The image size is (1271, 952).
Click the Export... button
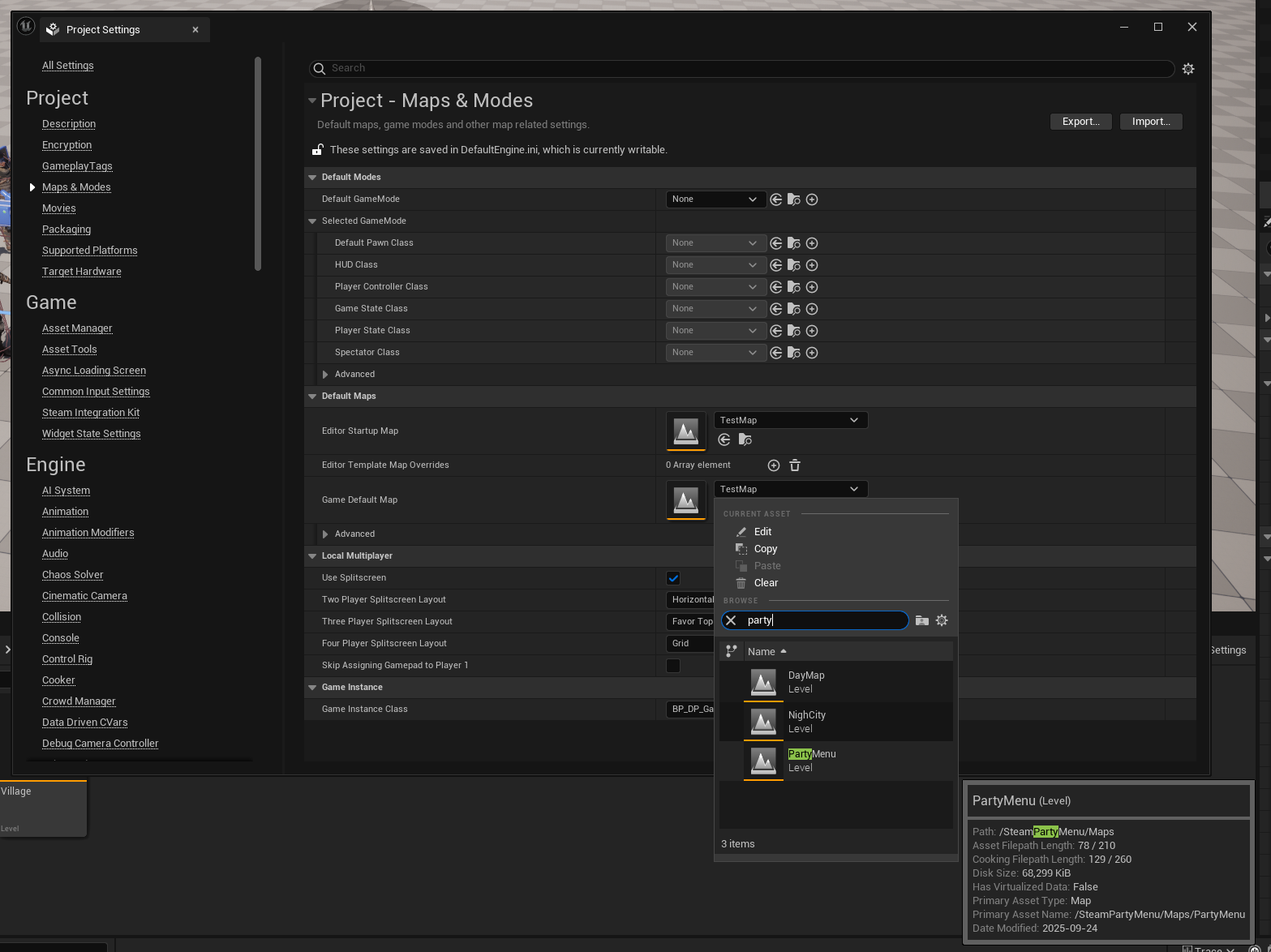click(x=1080, y=122)
